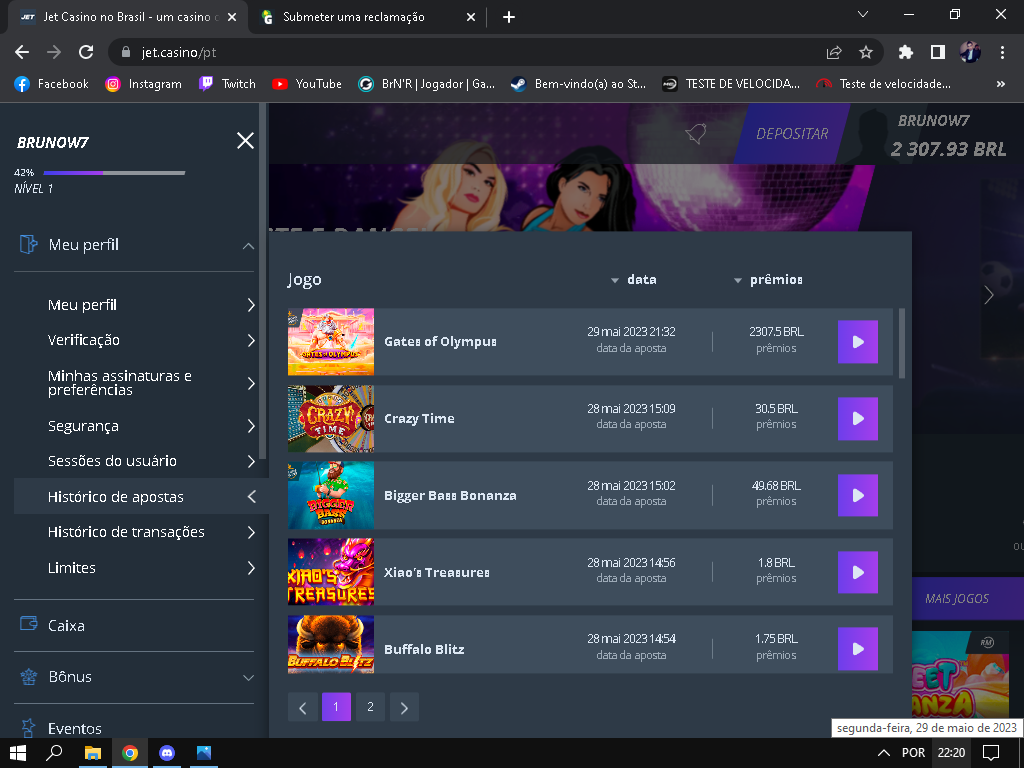Expand the Bônus menu section
Image resolution: width=1024 pixels, height=768 pixels.
point(248,678)
